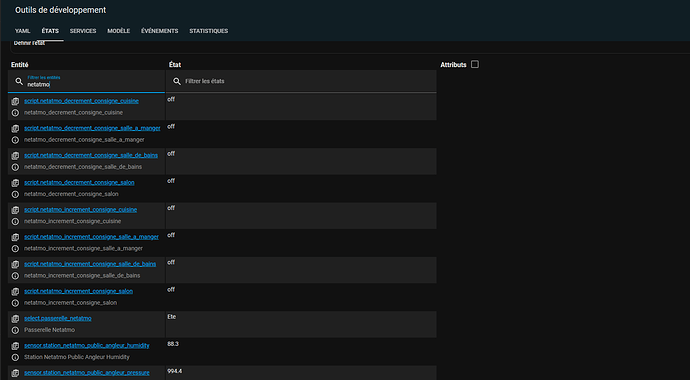
Task: Click search icon in state filter
Action: [x=177, y=81]
